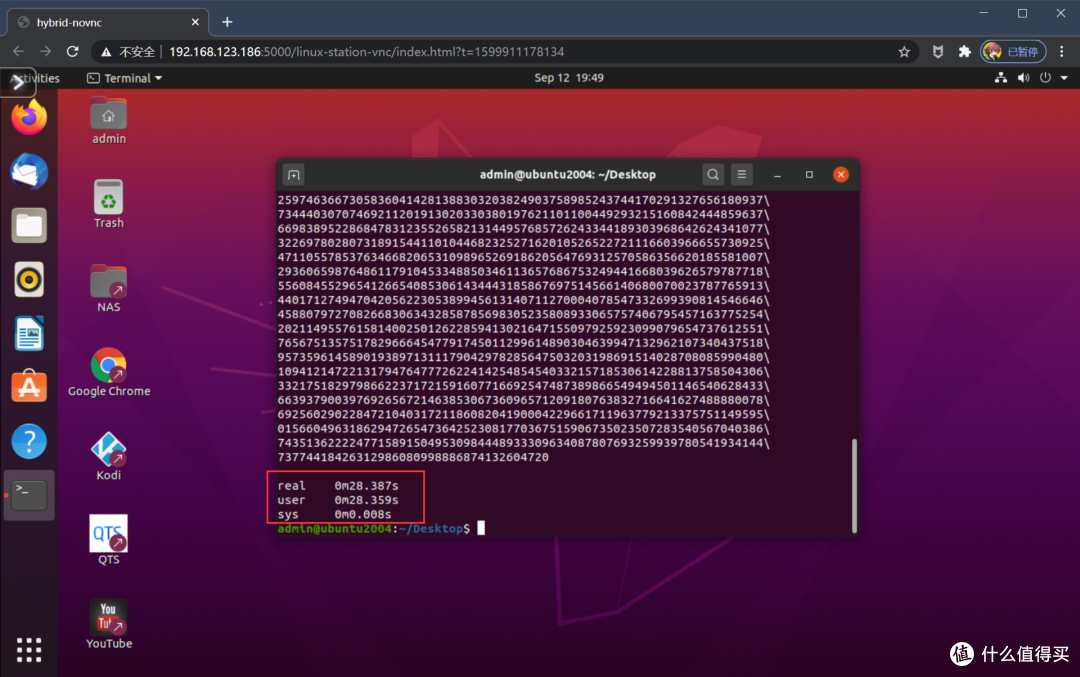Open the terminal search button

[x=713, y=175]
